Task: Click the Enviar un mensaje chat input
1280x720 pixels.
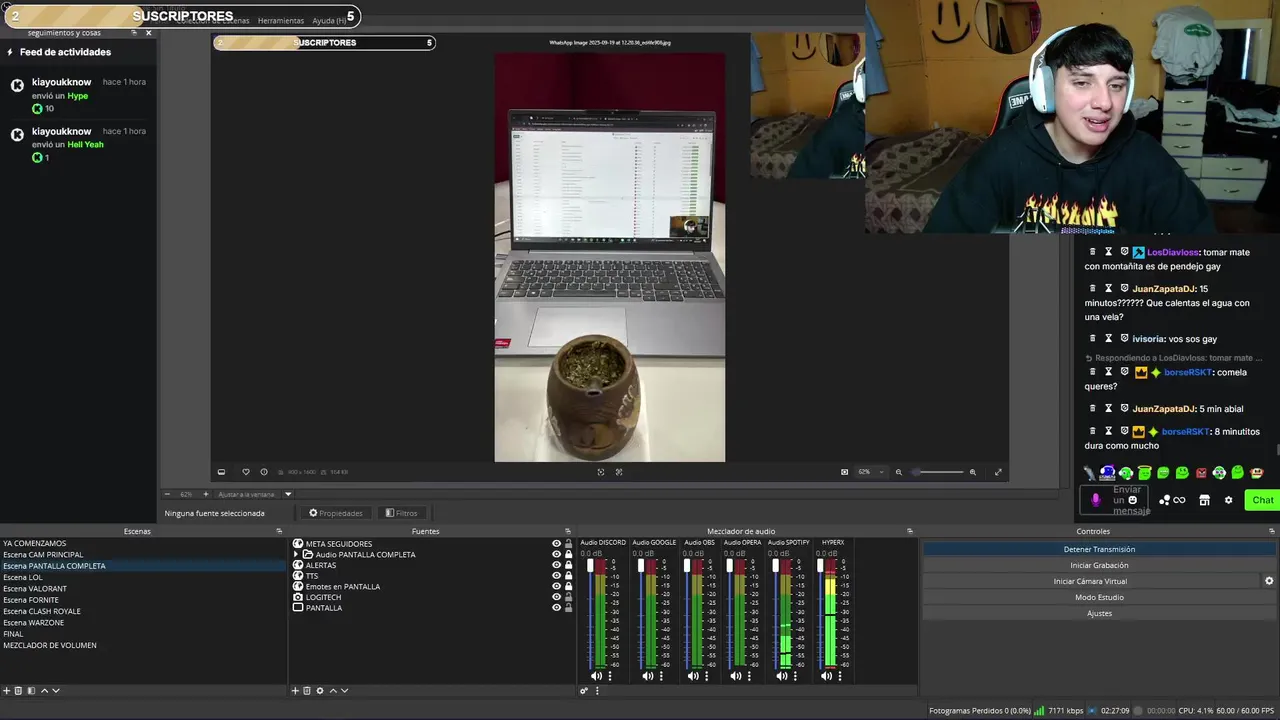Action: click(x=1114, y=500)
